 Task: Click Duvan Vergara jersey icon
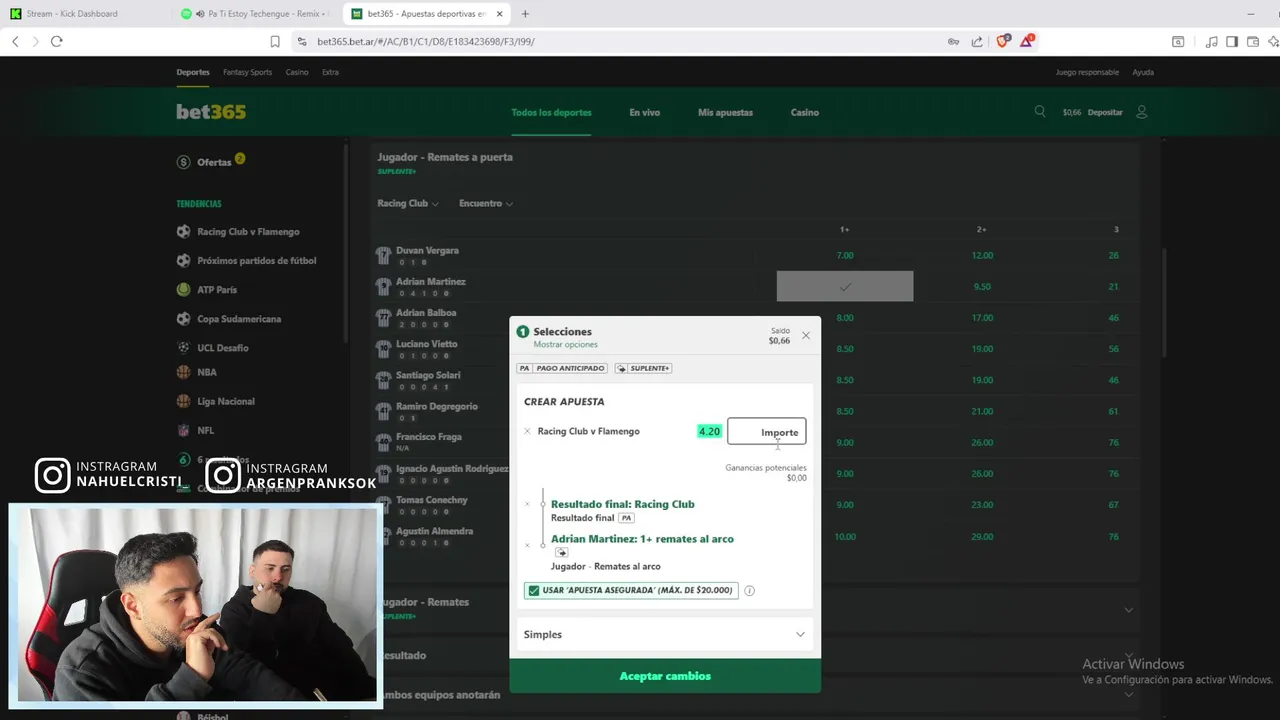pyautogui.click(x=383, y=255)
